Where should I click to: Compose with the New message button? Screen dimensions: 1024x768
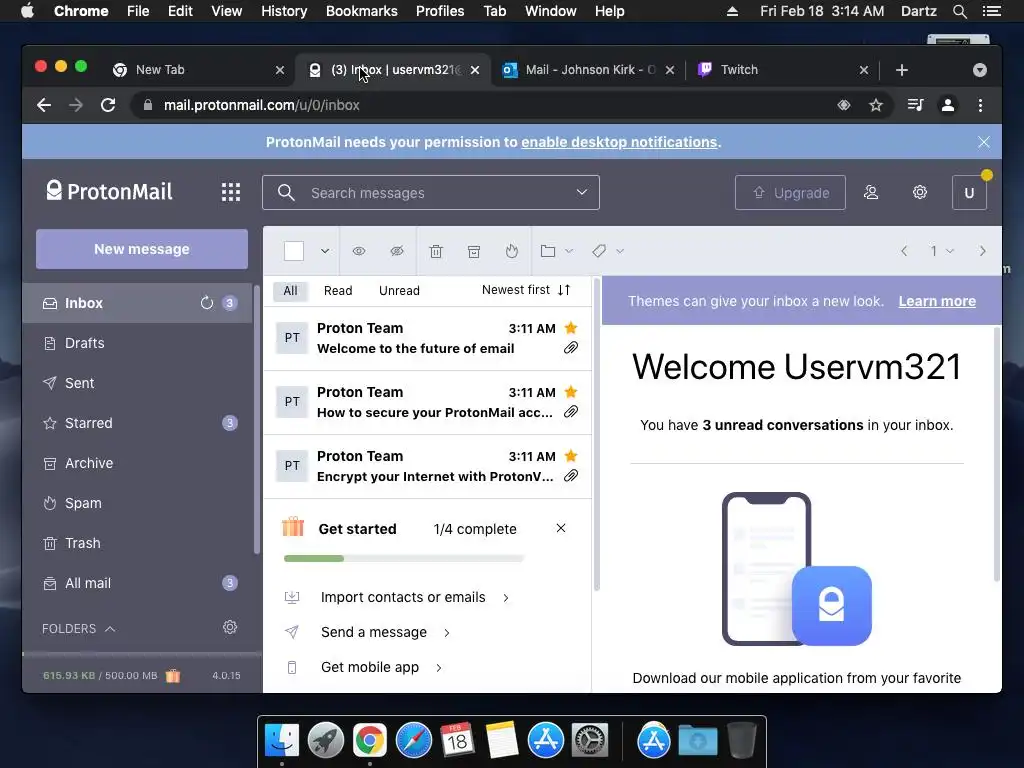click(142, 249)
